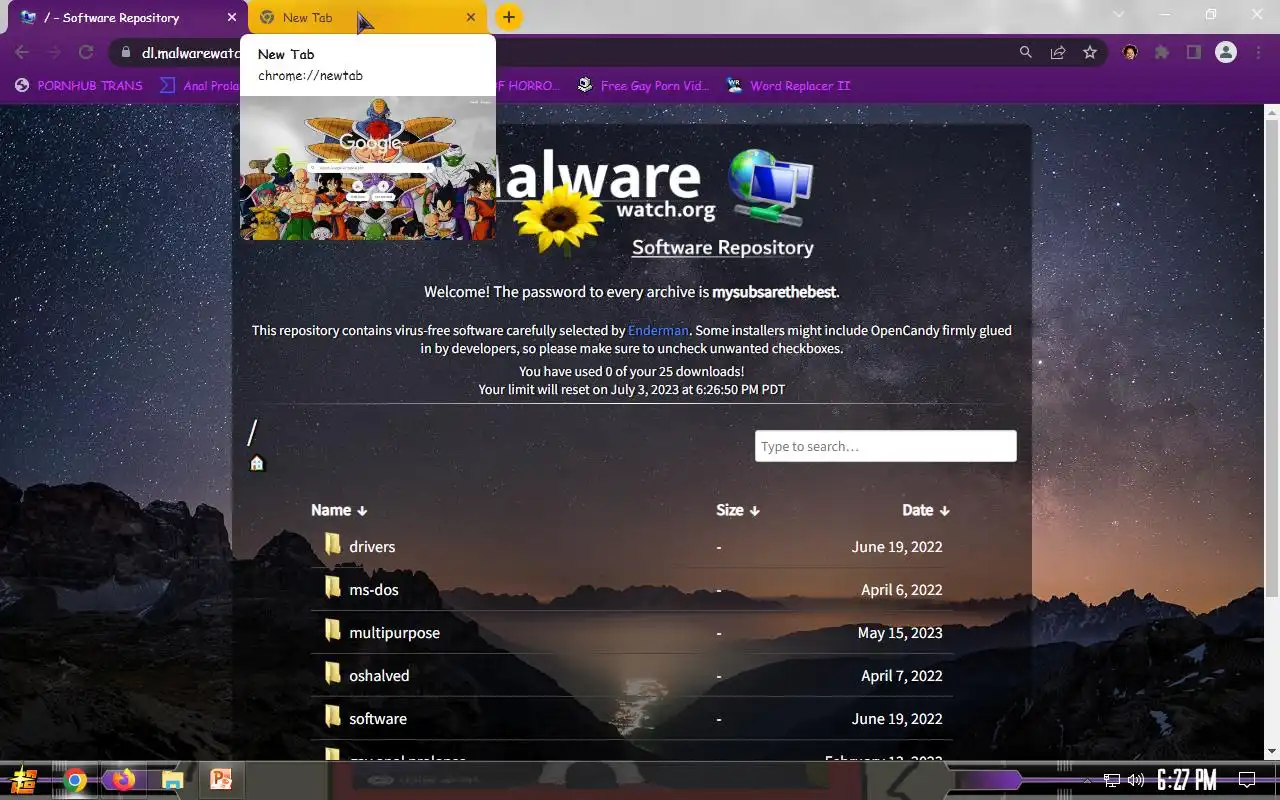This screenshot has width=1280, height=800.
Task: Sort by Size column header
Action: [738, 510]
